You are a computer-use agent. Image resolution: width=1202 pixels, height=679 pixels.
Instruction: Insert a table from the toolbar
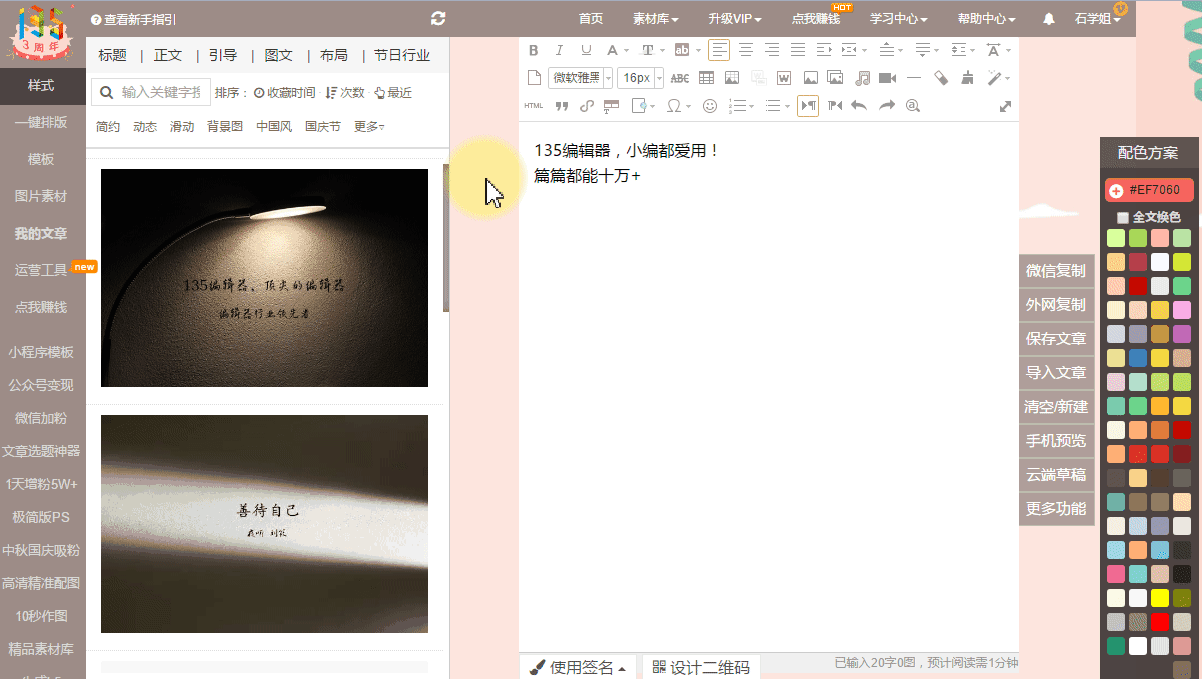coord(706,78)
